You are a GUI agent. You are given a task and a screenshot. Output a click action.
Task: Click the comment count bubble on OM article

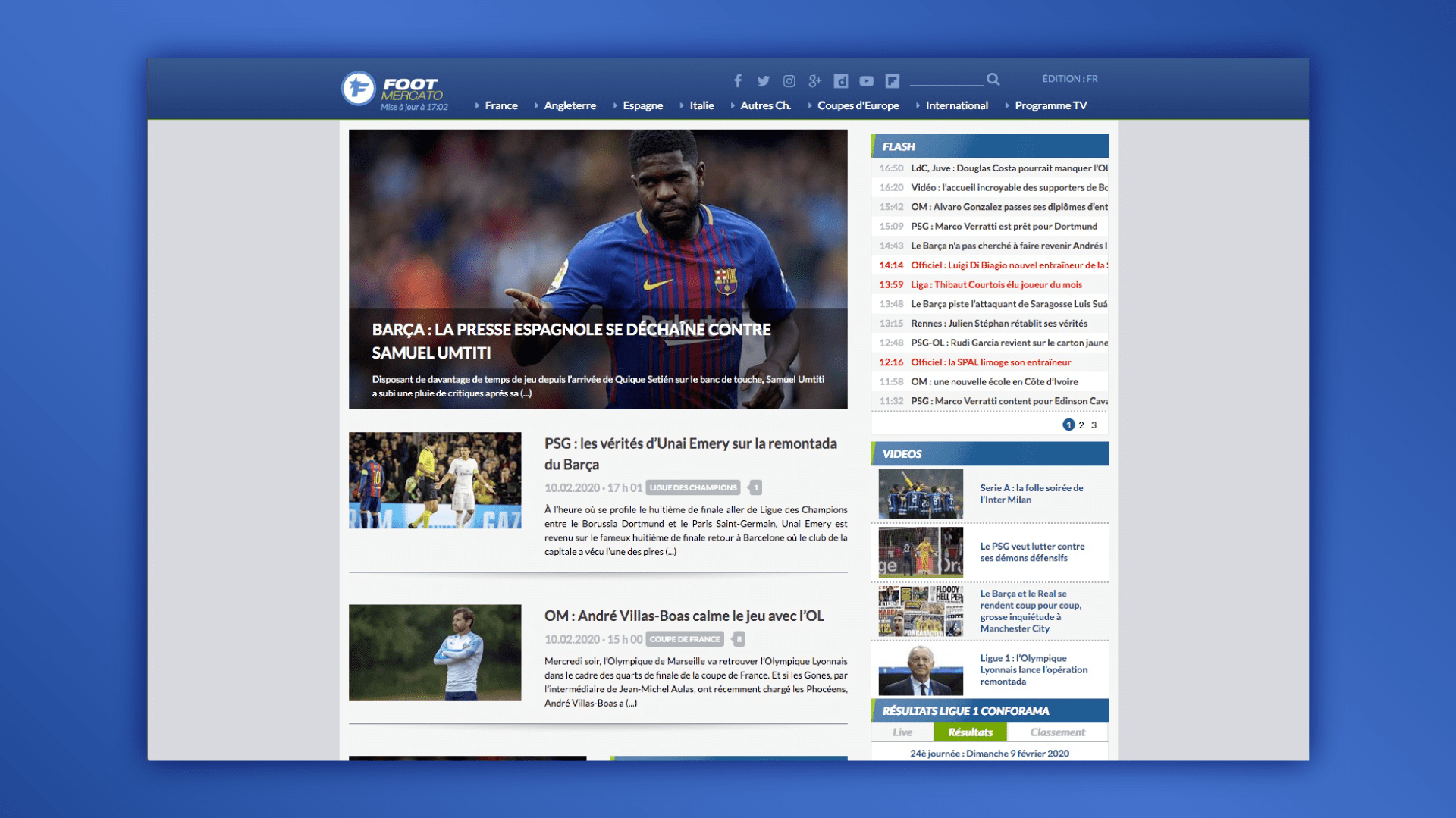(x=739, y=639)
